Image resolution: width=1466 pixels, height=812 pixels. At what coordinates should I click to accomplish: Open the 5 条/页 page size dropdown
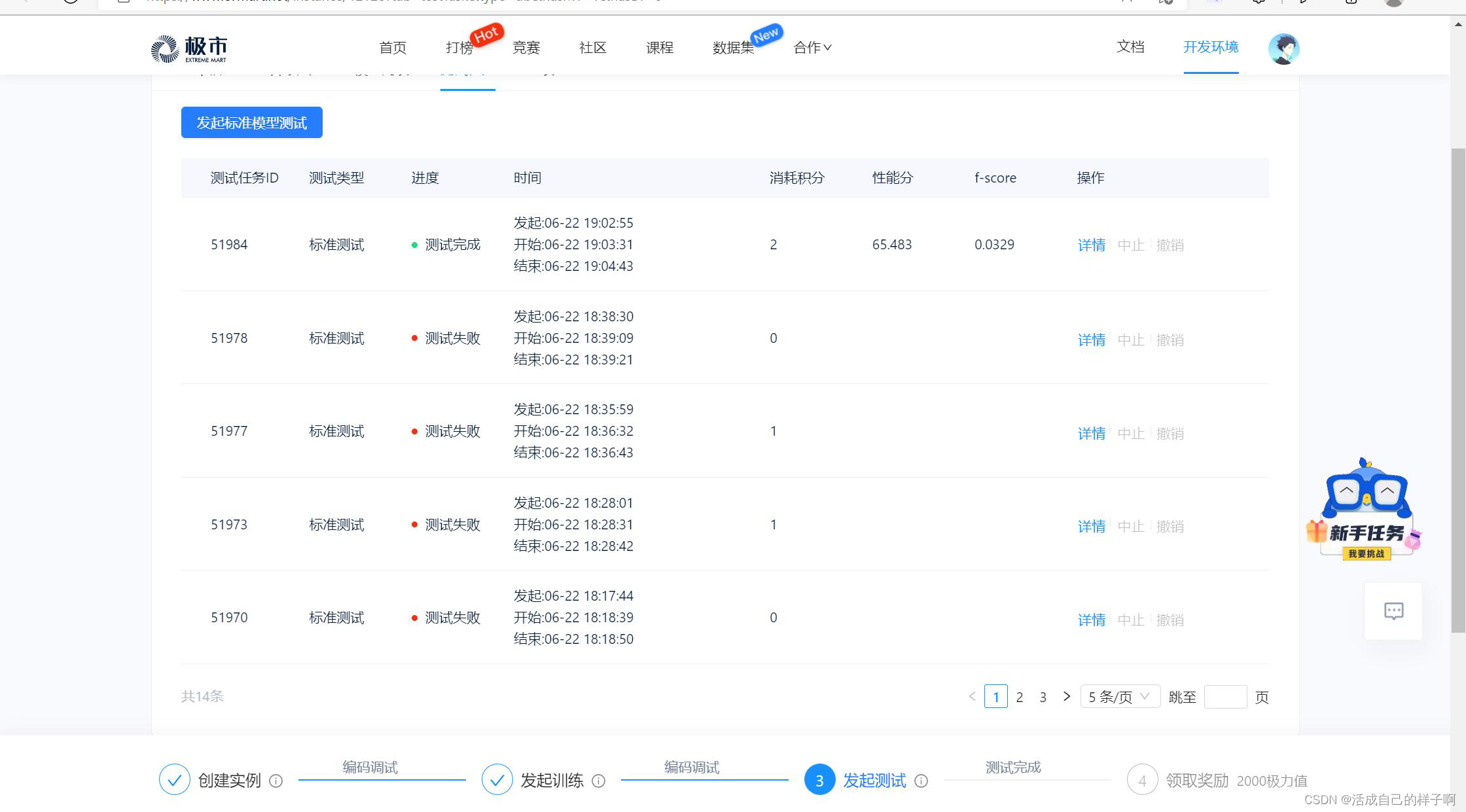[x=1119, y=697]
